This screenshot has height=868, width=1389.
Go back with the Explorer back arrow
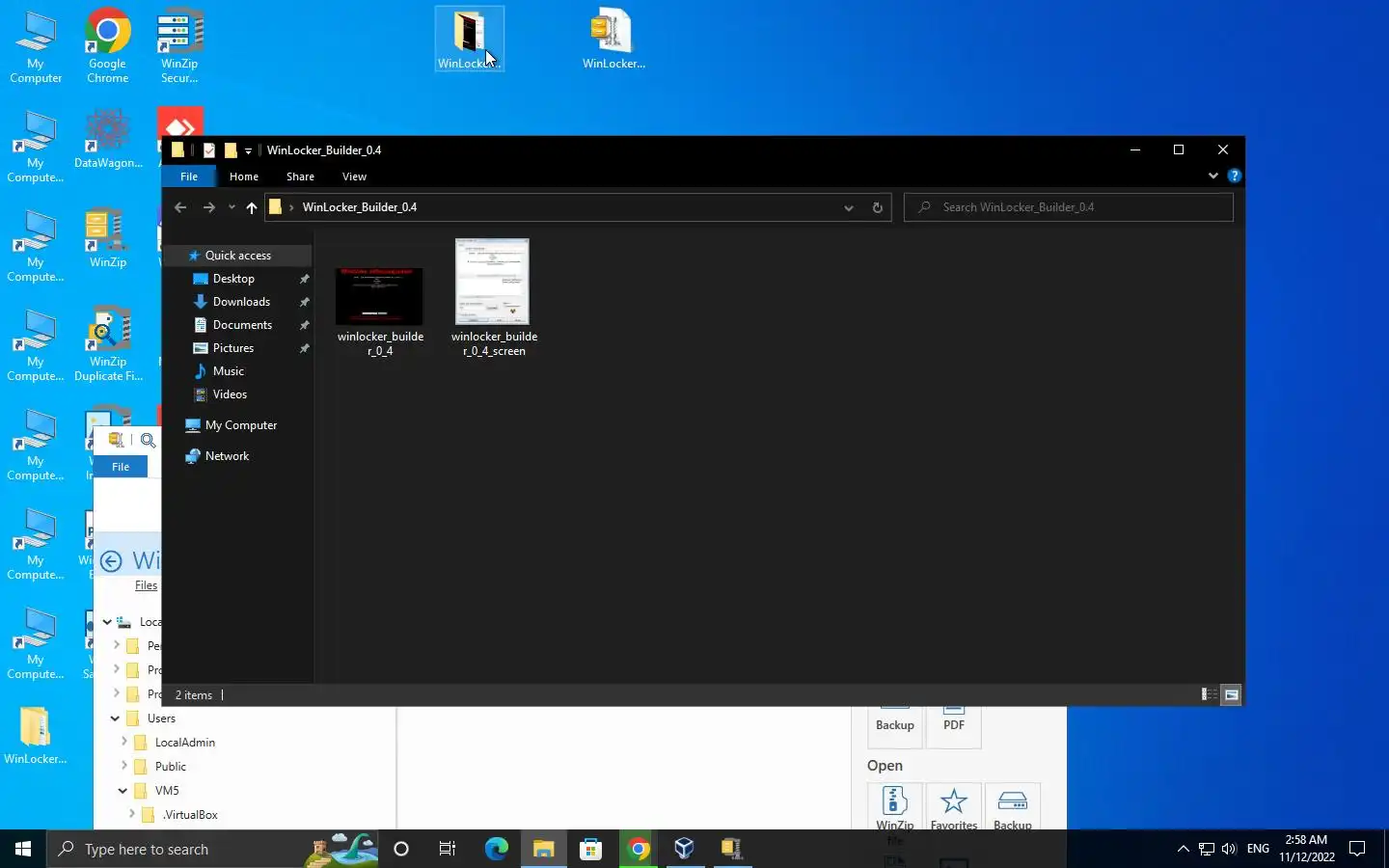tap(180, 207)
